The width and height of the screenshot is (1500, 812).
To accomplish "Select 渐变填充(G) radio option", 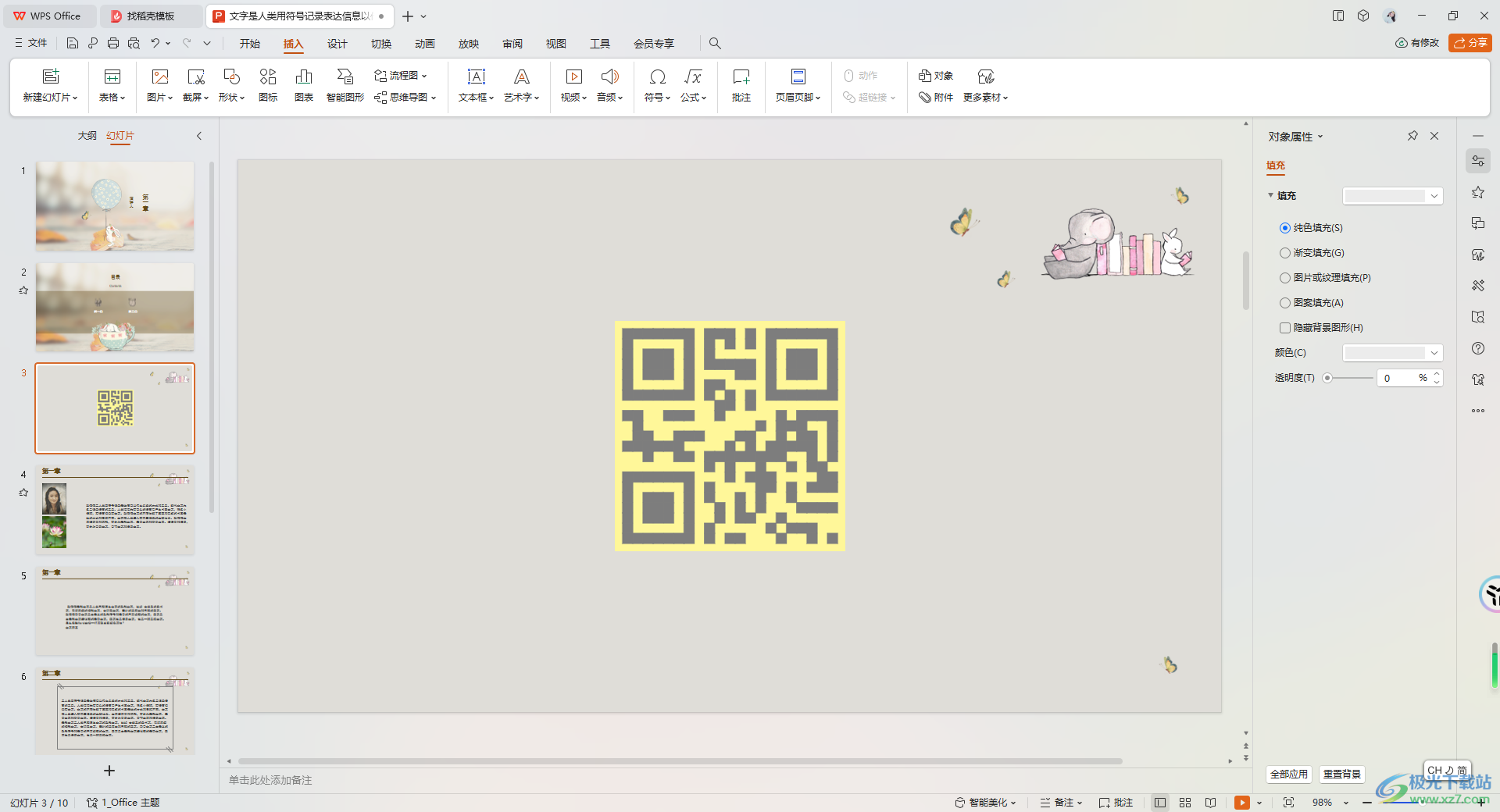I will (1285, 253).
